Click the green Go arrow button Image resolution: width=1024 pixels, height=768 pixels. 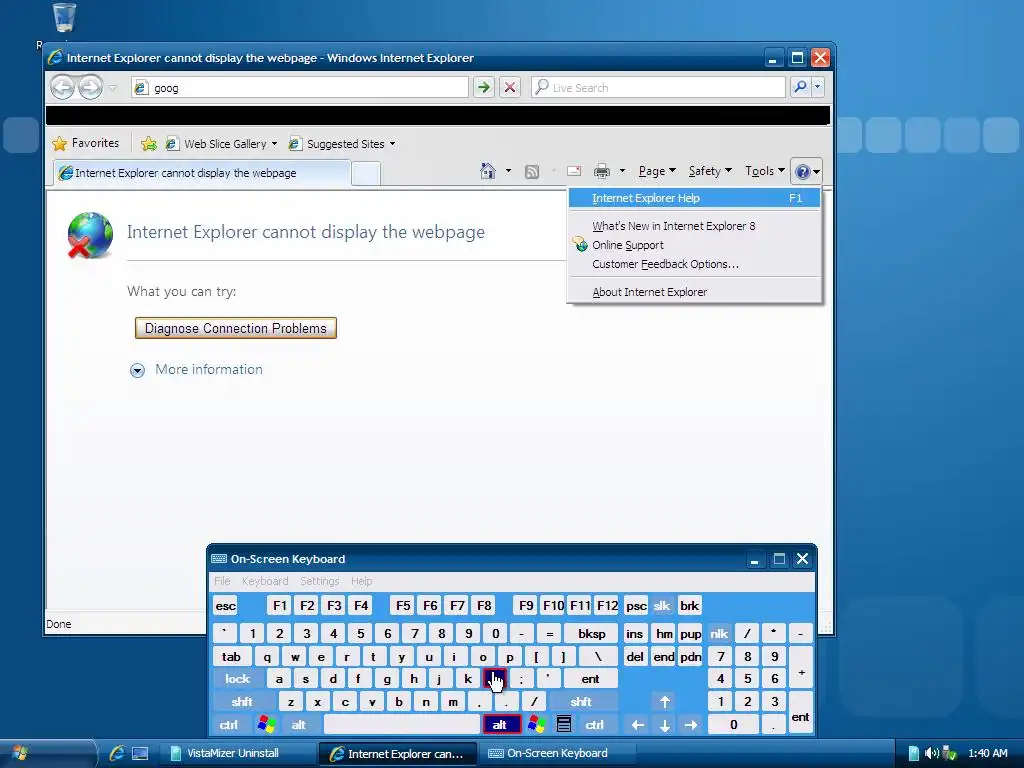click(484, 87)
